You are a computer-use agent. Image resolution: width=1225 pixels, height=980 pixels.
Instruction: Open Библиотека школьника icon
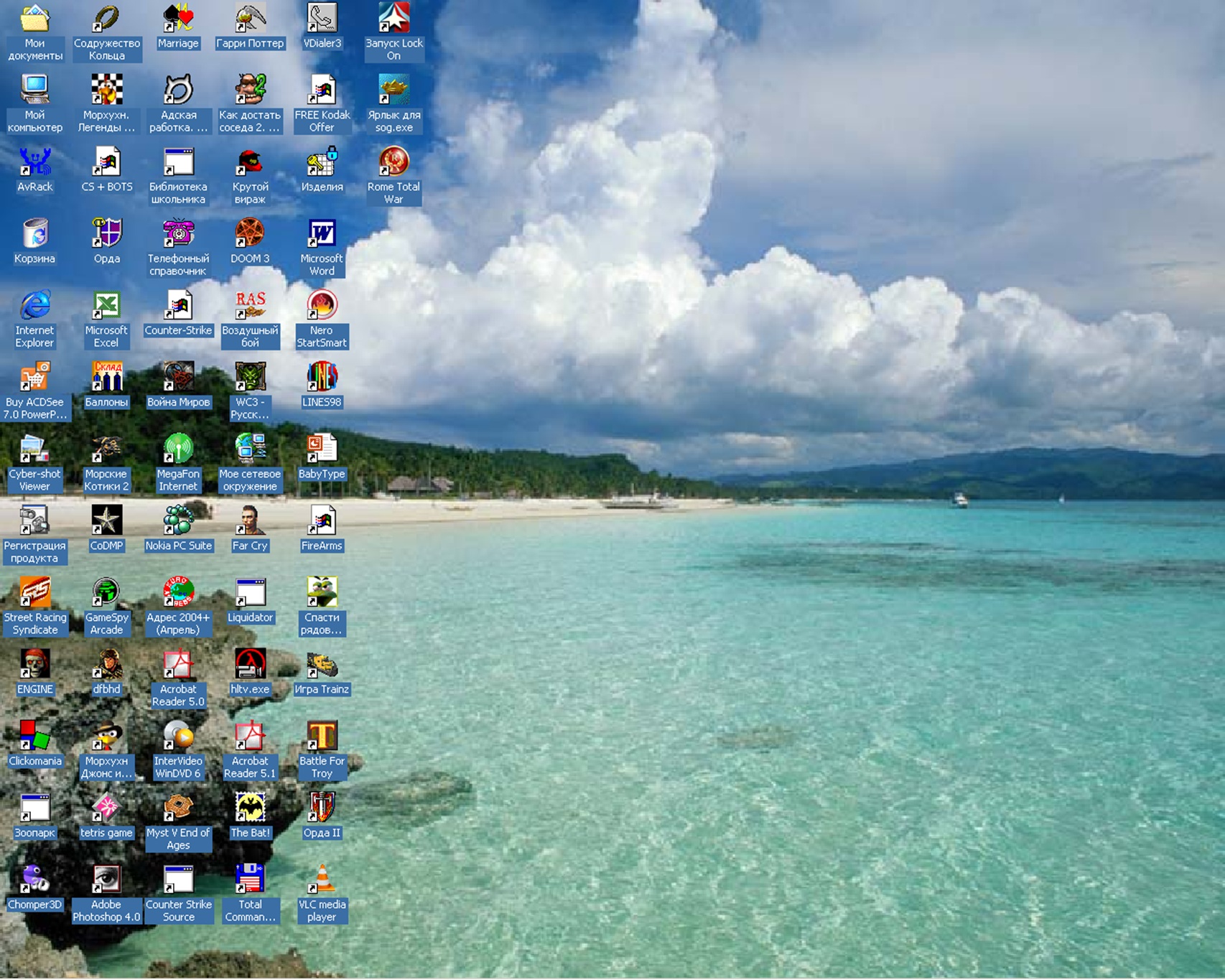point(178,162)
